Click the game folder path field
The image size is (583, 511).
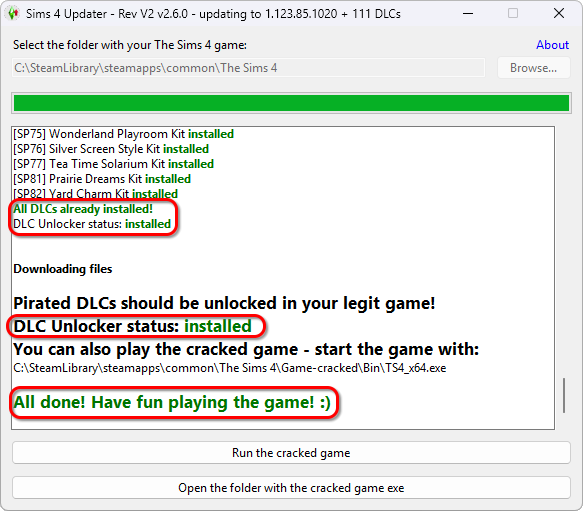(x=248, y=68)
